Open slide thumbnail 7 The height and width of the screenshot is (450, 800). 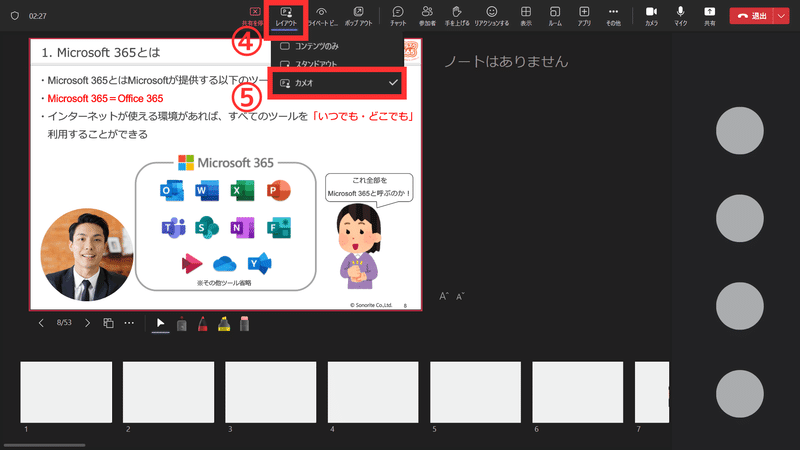click(x=652, y=392)
